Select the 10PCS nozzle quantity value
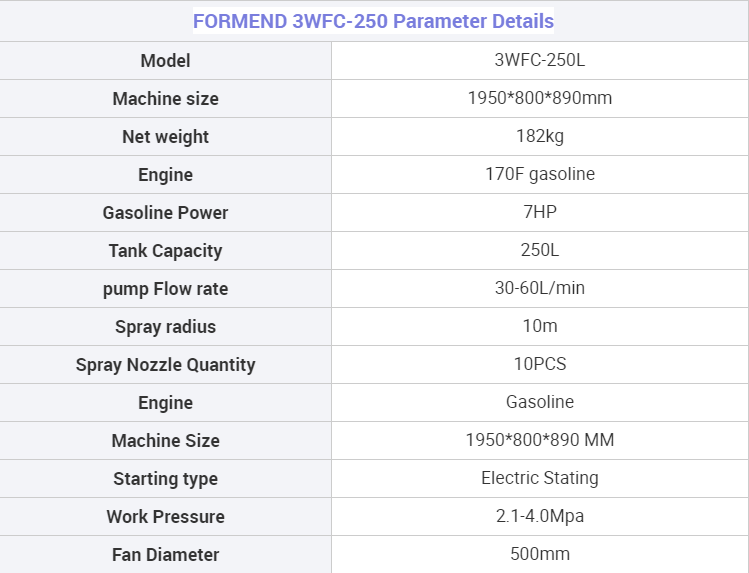Image resolution: width=749 pixels, height=573 pixels. pos(540,364)
